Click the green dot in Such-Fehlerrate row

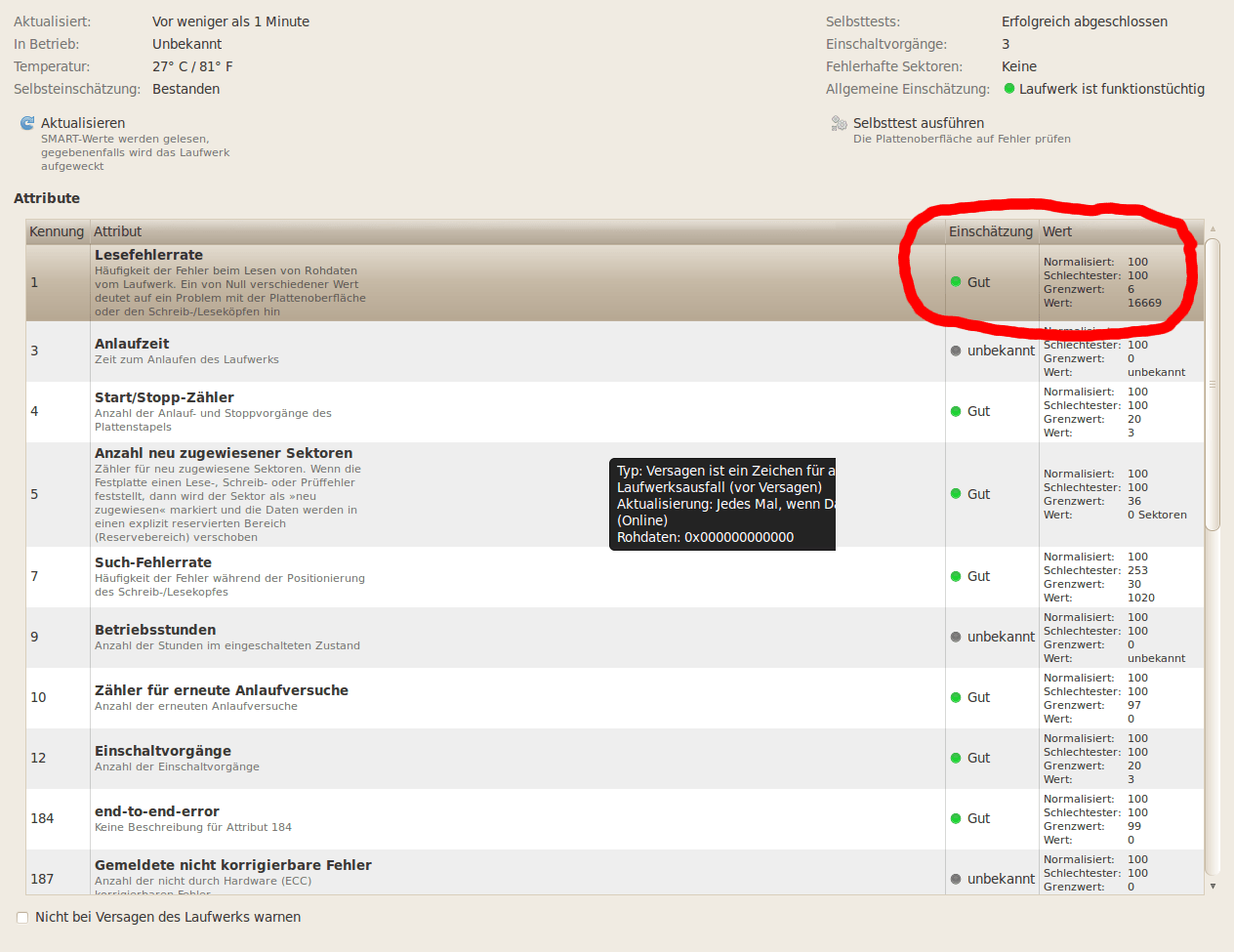click(x=956, y=576)
